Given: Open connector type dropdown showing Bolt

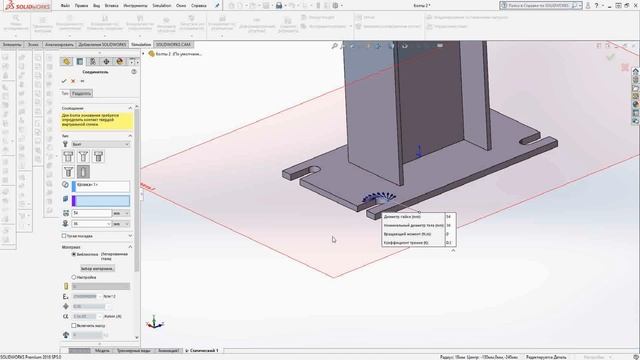Looking at the screenshot, I should pos(101,144).
